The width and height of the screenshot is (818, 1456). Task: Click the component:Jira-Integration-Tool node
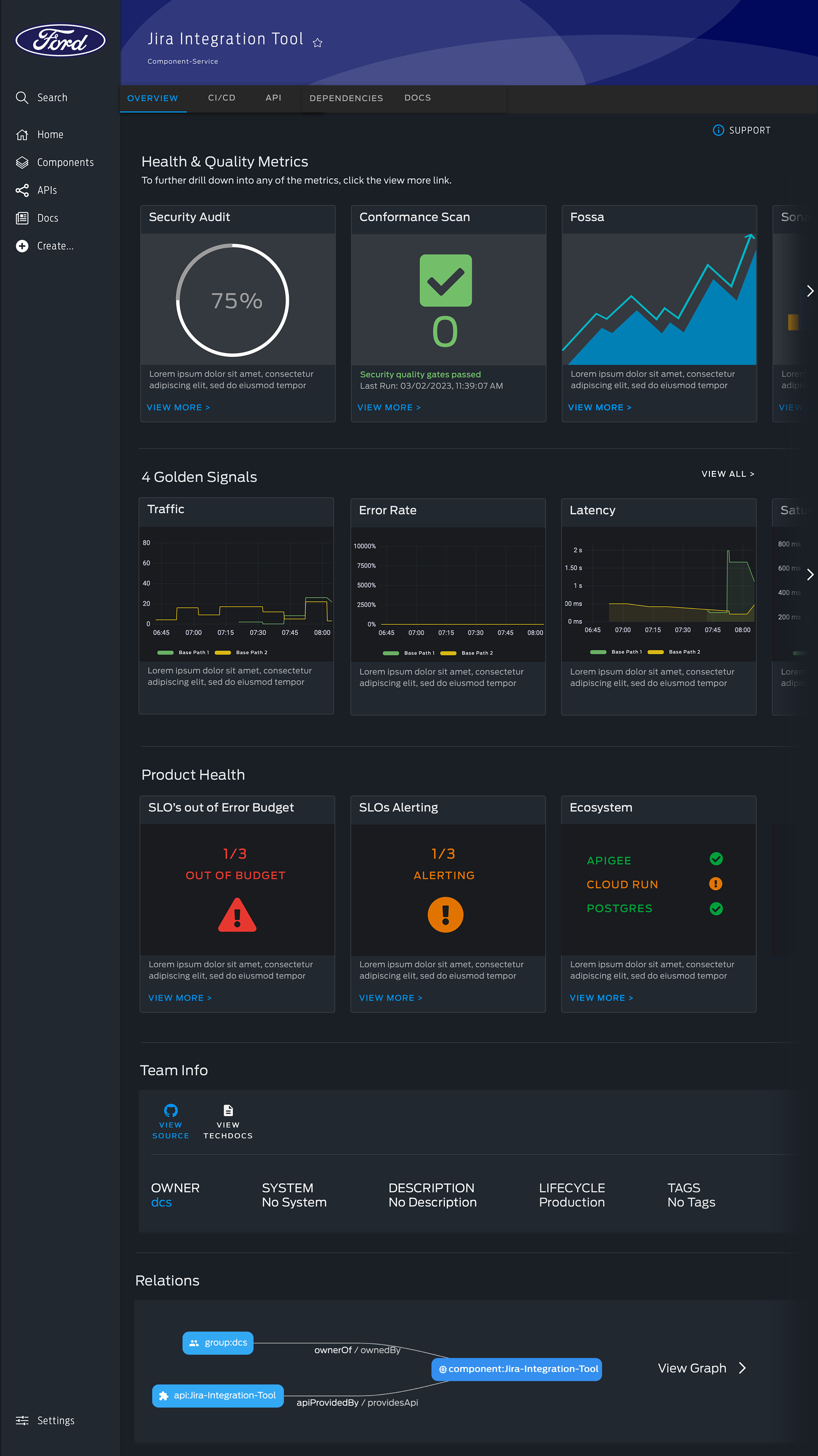517,1369
